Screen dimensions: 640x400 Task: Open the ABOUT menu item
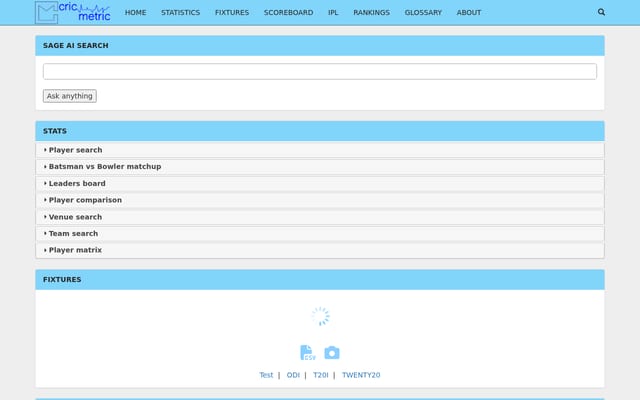tap(469, 13)
